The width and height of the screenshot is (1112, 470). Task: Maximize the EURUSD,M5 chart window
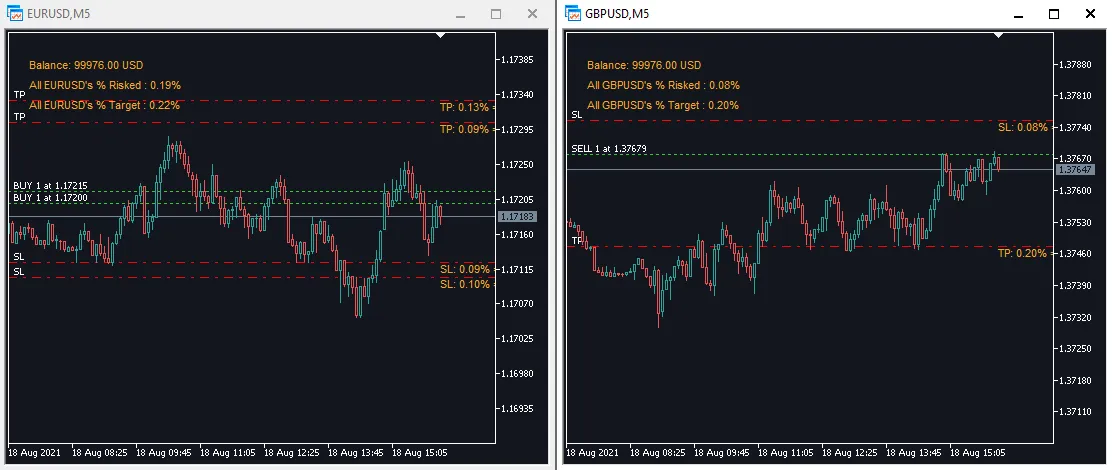pyautogui.click(x=495, y=14)
